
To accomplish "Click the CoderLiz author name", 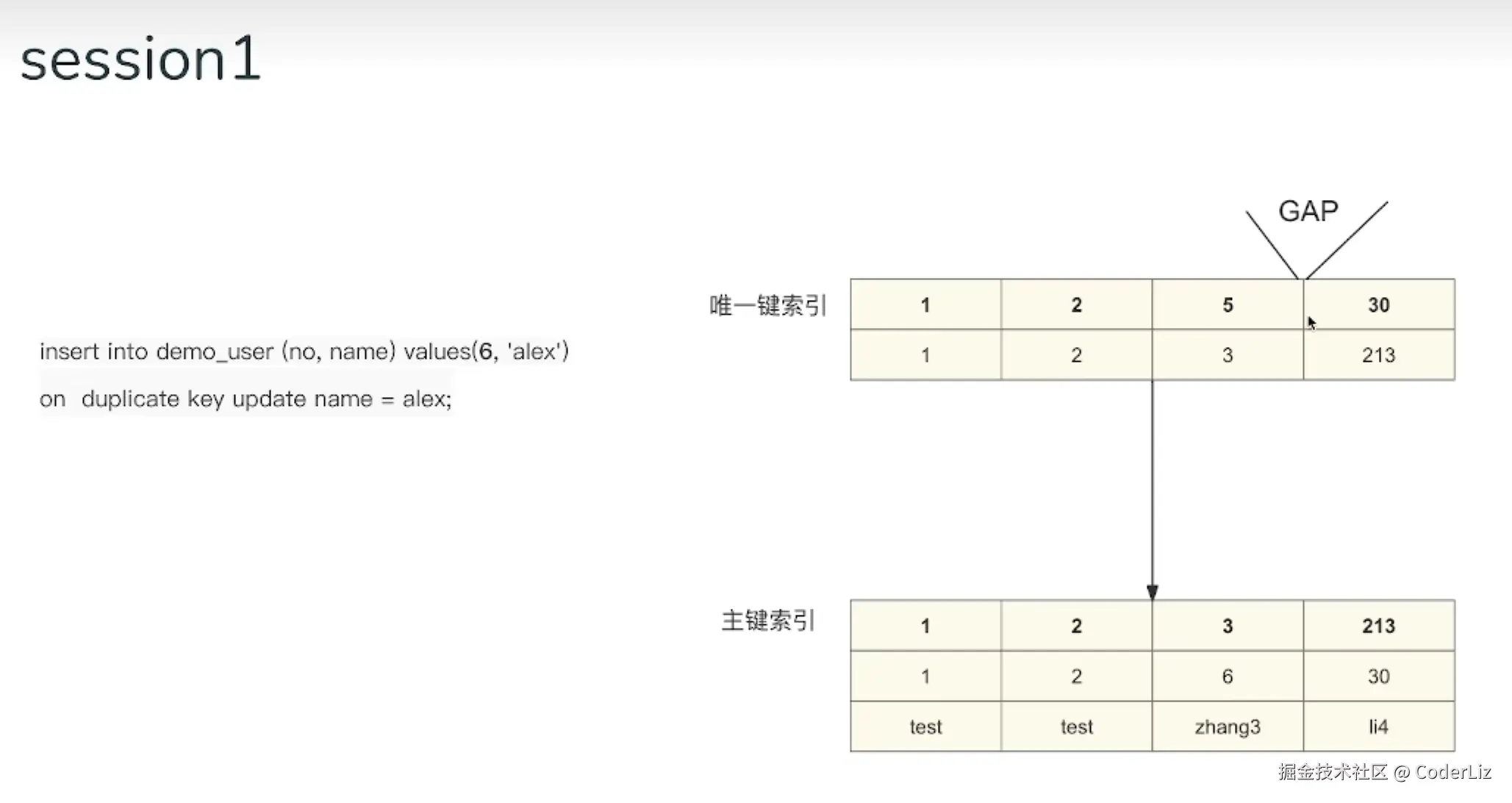I will coord(1452,771).
